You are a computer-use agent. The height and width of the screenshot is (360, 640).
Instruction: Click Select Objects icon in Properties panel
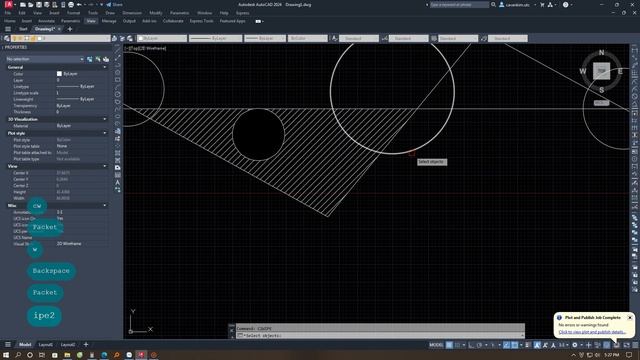coord(98,59)
